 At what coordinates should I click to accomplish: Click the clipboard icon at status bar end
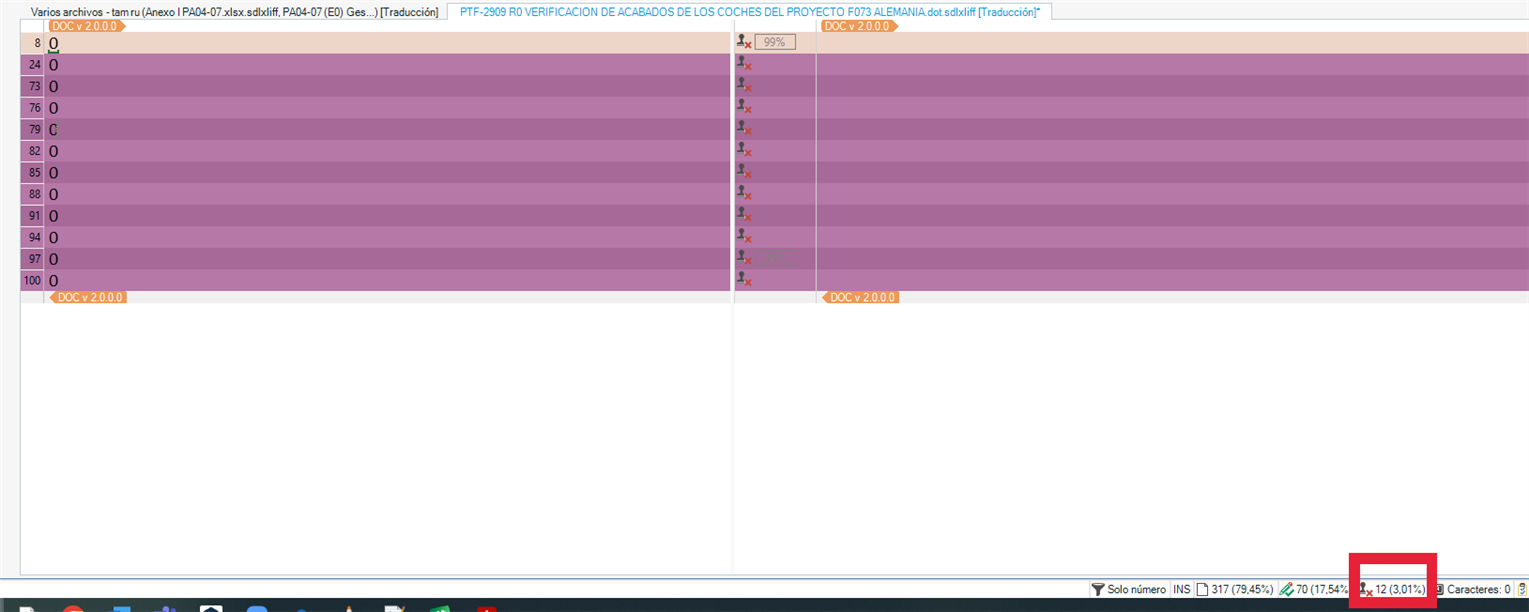(1522, 590)
